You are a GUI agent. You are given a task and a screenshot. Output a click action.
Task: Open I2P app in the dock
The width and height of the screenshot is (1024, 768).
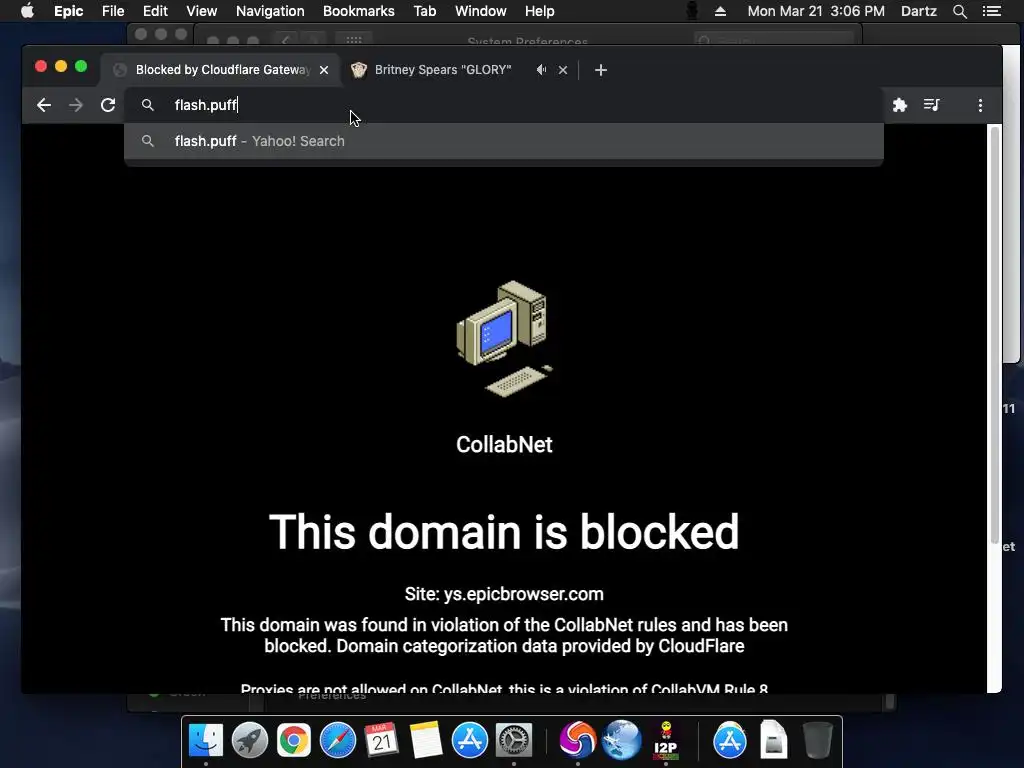coord(665,741)
